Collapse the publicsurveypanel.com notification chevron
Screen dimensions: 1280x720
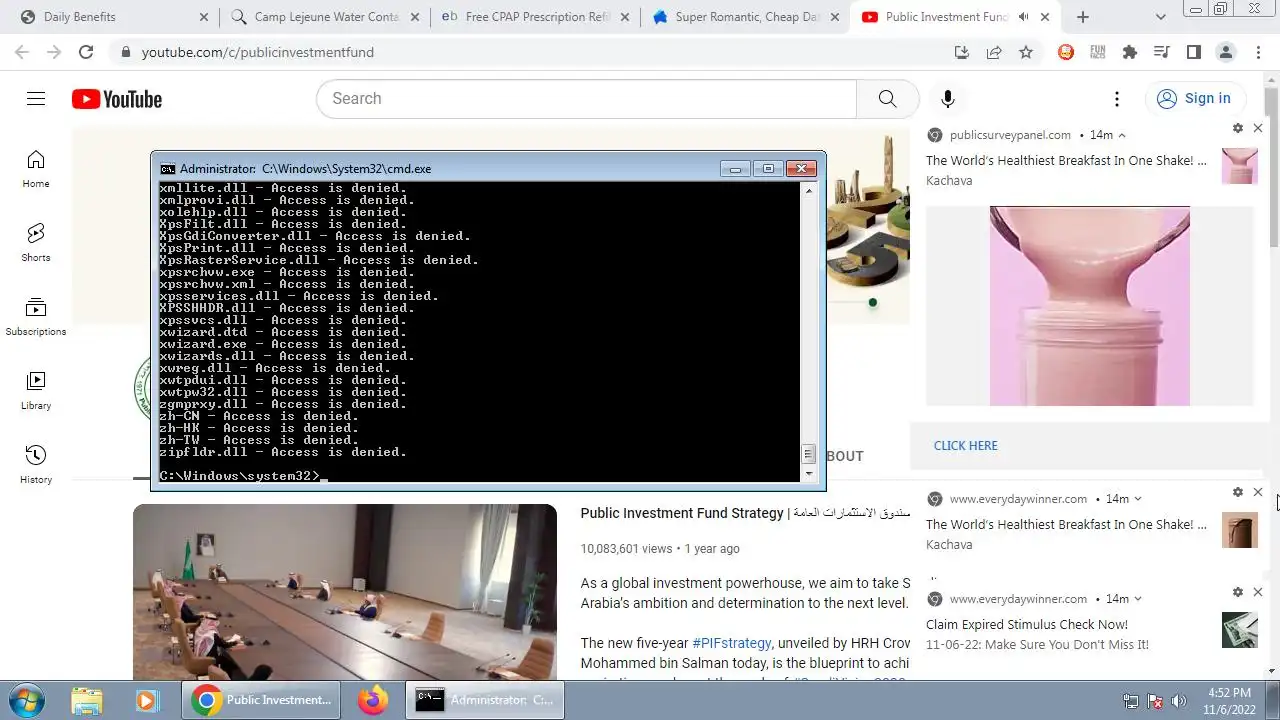tap(1122, 135)
